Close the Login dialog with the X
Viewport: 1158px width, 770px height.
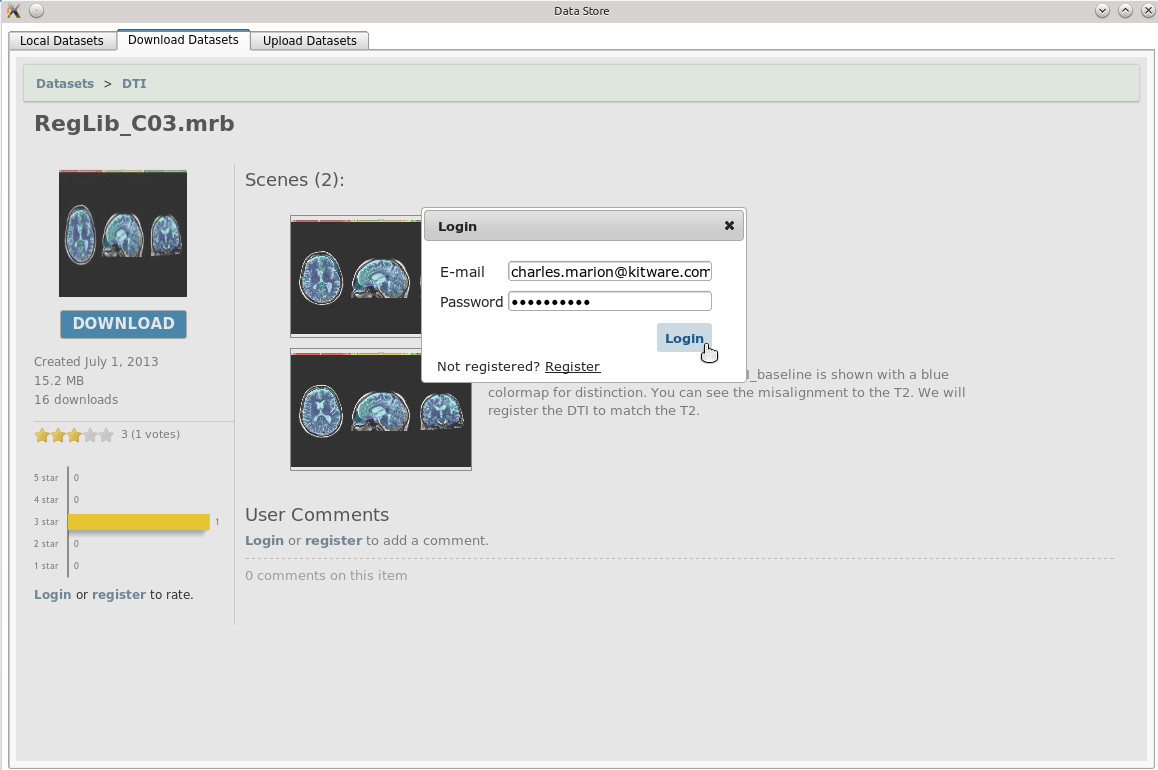[x=729, y=226]
